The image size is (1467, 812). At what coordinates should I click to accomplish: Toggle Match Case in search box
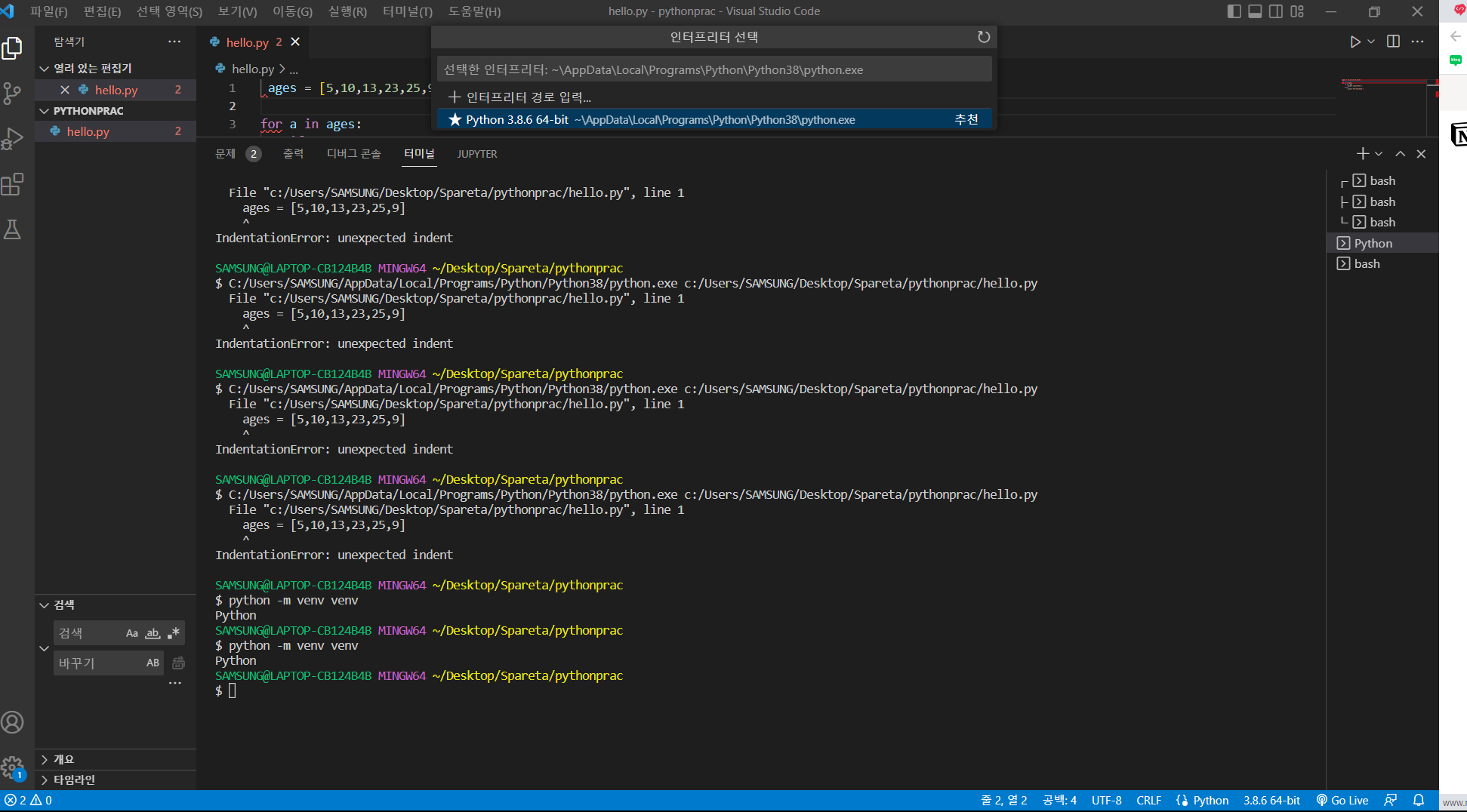click(132, 633)
